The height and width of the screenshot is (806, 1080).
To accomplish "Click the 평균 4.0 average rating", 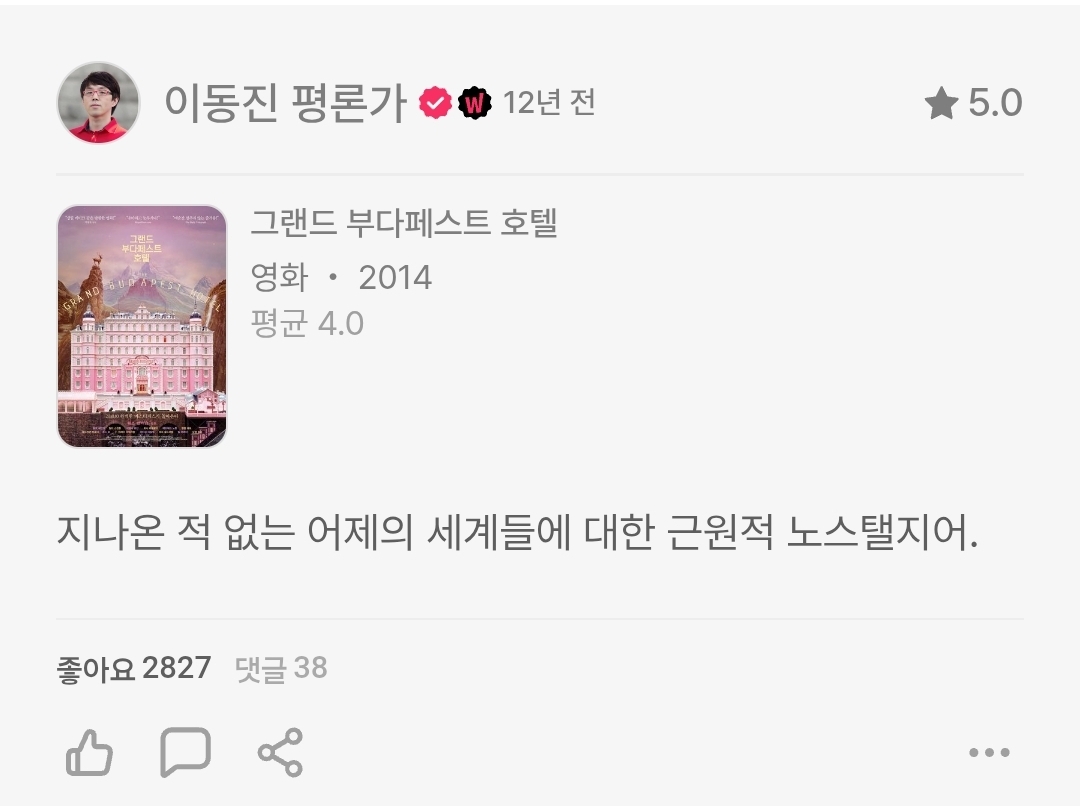I will tap(307, 323).
